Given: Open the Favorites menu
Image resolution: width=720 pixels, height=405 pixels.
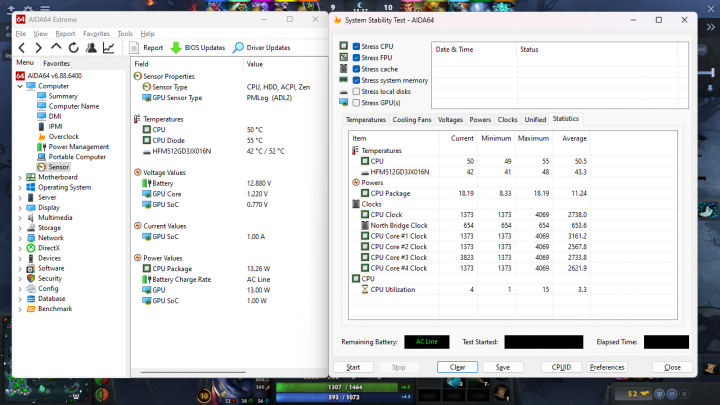Looking at the screenshot, I should [x=96, y=34].
